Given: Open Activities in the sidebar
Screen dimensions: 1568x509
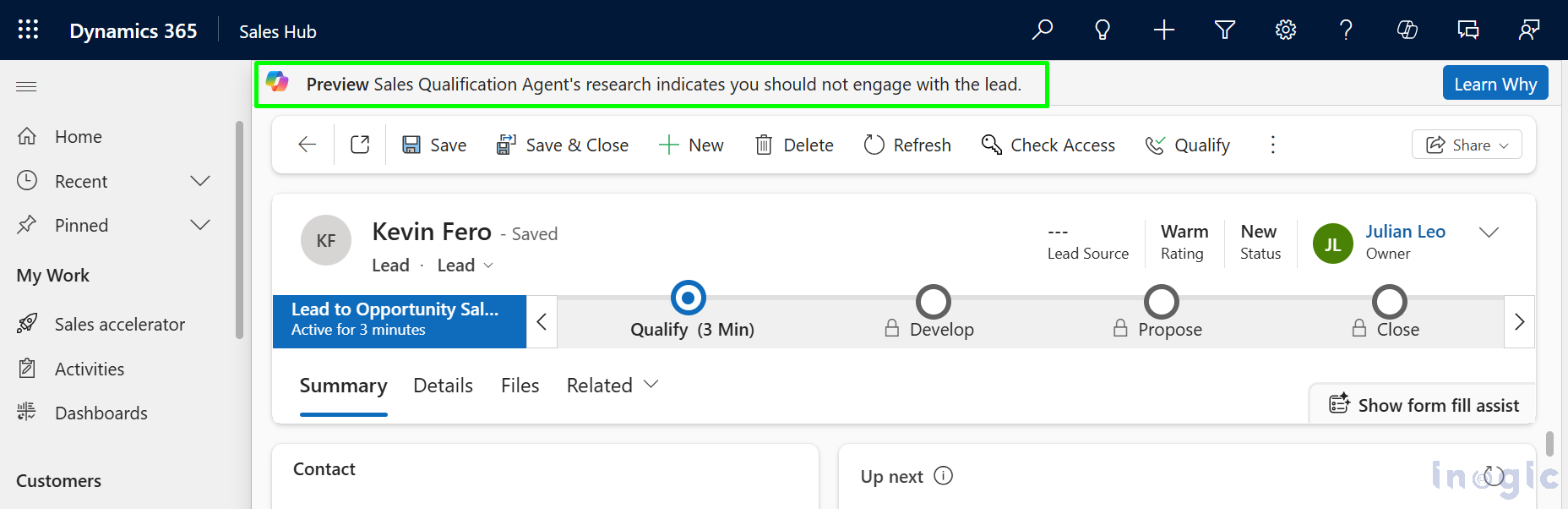Looking at the screenshot, I should pyautogui.click(x=70, y=369).
